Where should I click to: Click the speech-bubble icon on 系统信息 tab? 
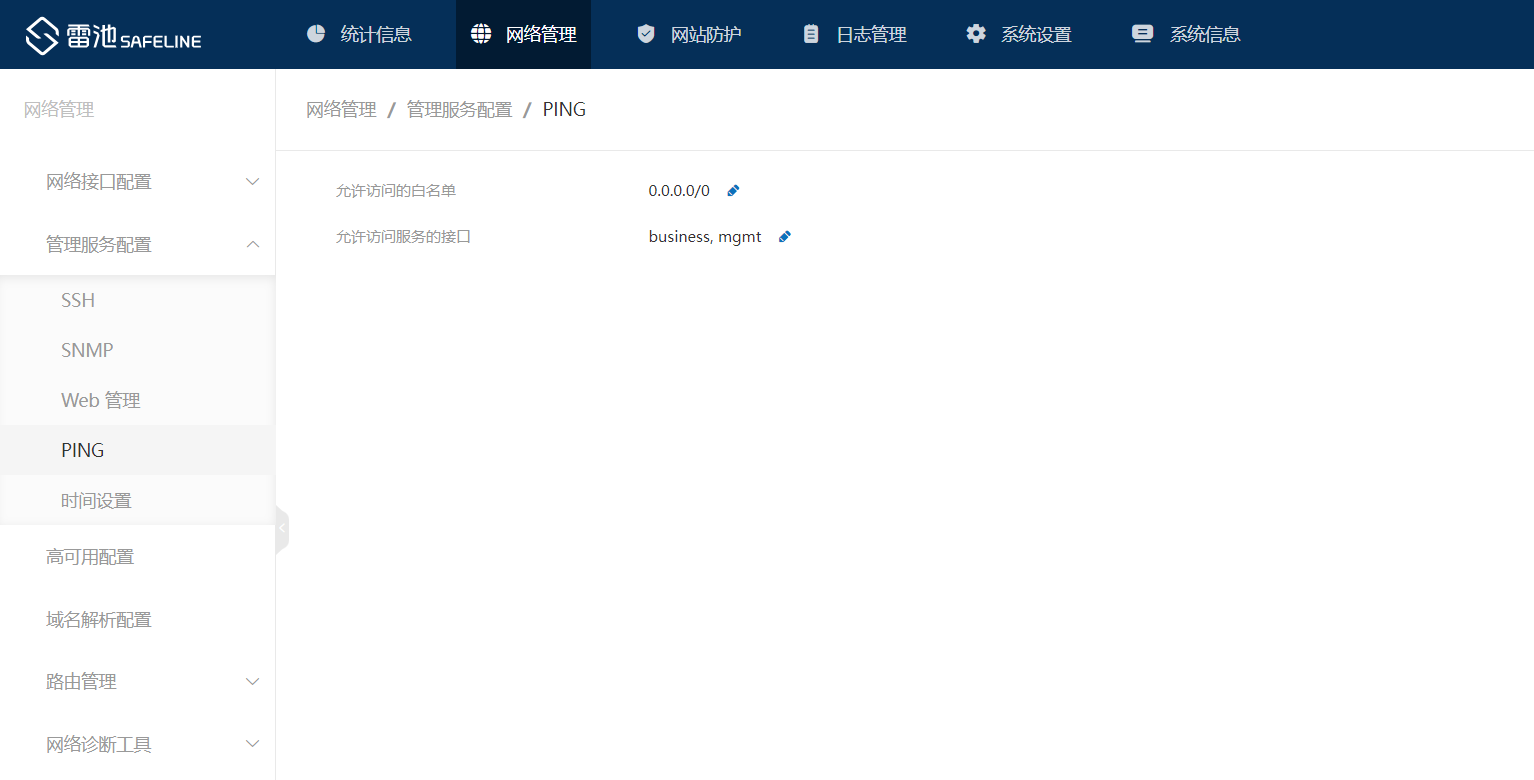pos(1141,33)
